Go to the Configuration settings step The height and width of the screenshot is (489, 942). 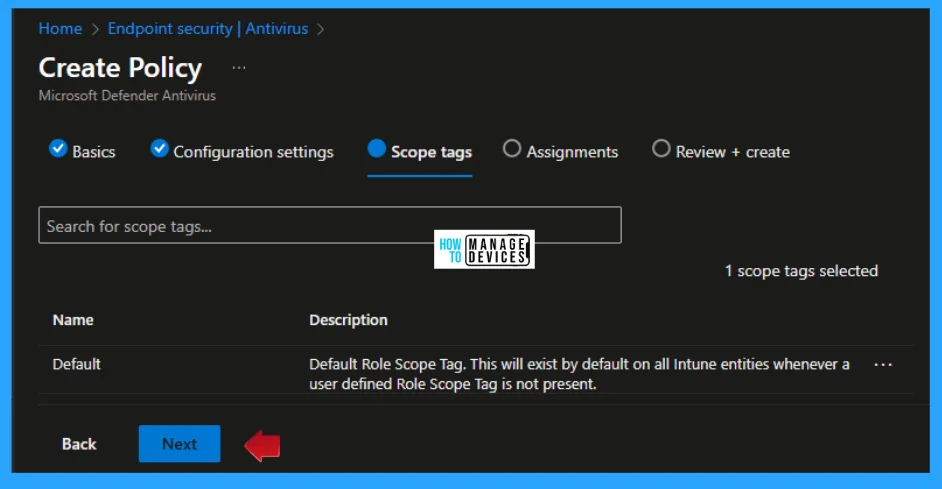click(242, 151)
